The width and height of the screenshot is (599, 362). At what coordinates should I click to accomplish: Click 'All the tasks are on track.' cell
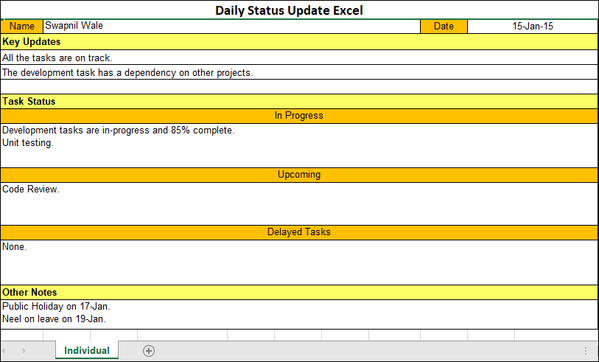pos(299,58)
